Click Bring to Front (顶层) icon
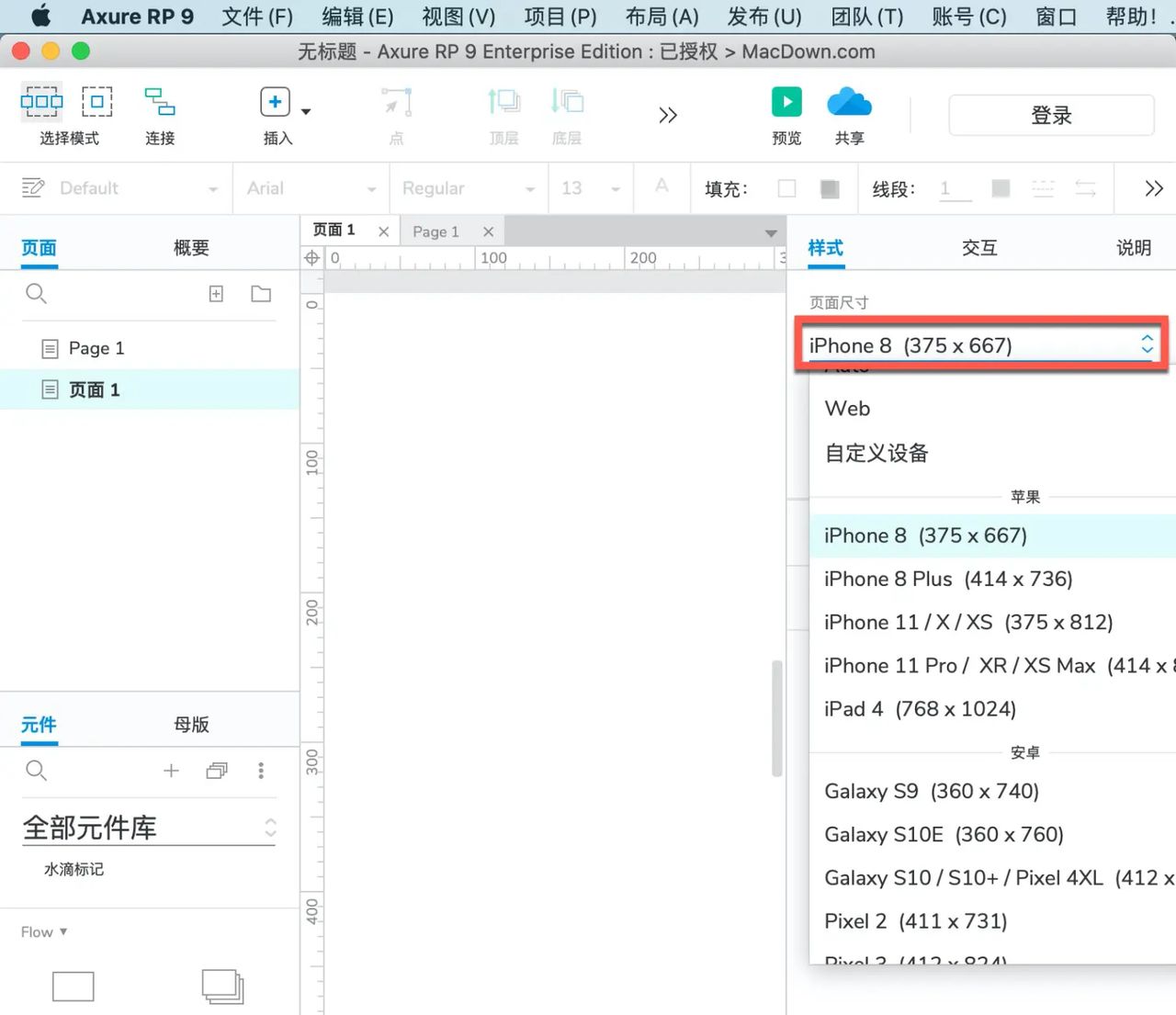 click(x=503, y=101)
